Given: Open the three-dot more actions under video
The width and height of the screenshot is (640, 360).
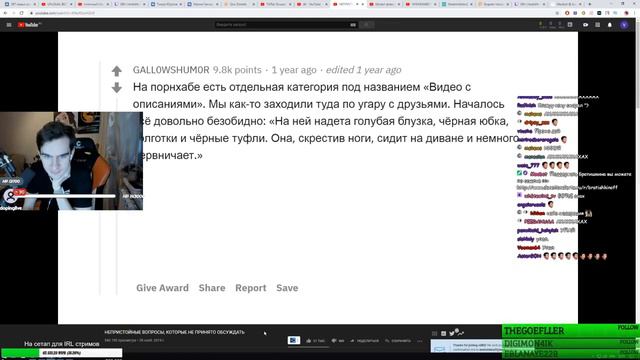Looking at the screenshot, I should (x=420, y=341).
